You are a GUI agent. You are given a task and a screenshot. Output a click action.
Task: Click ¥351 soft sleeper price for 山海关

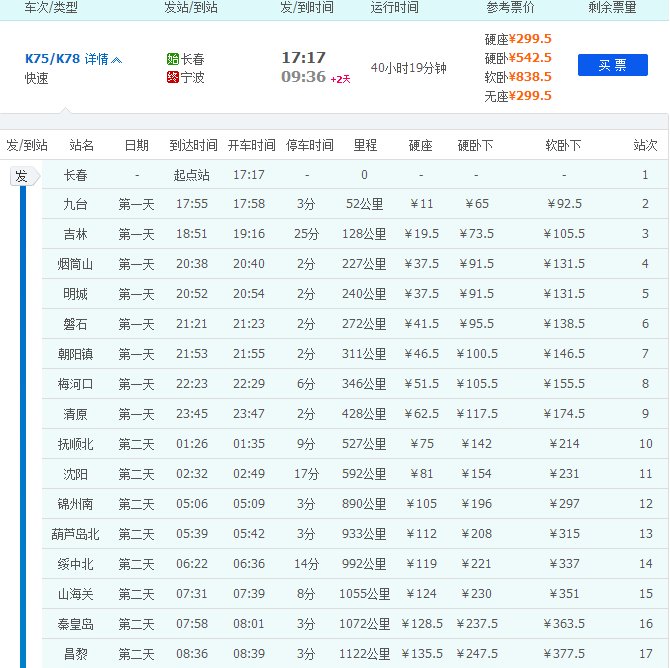564,594
